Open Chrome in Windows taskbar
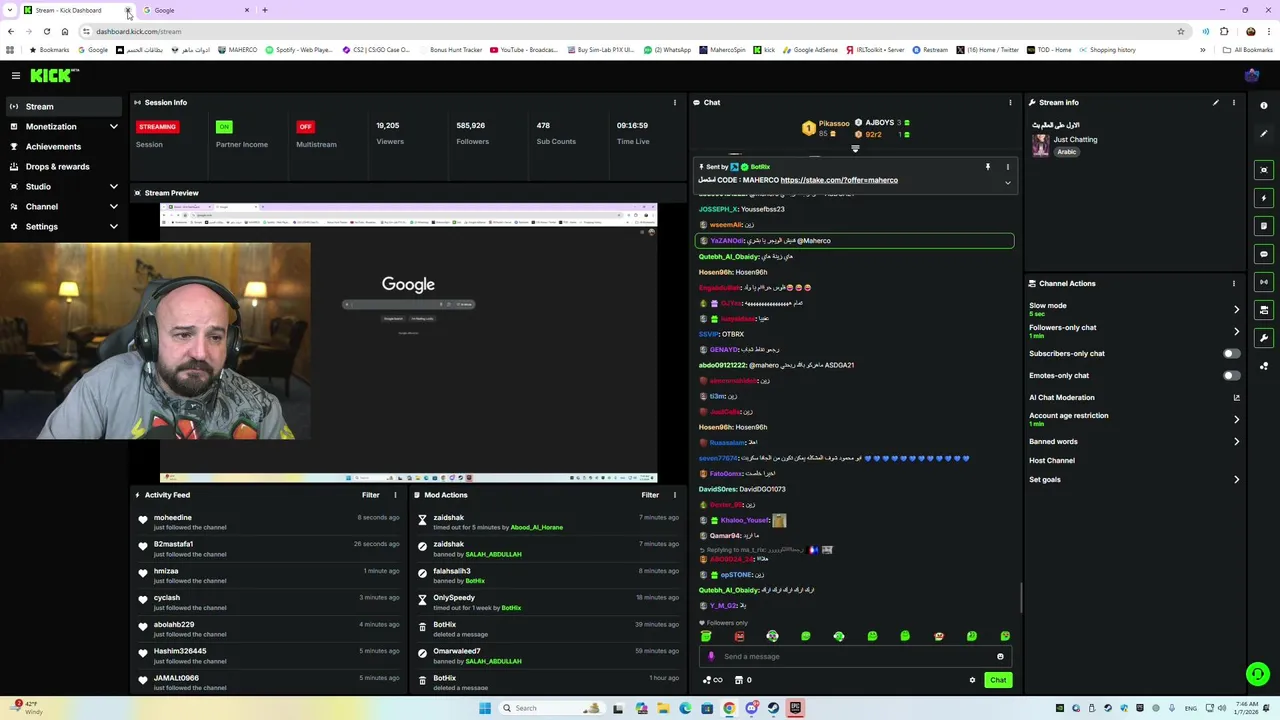Viewport: 1280px width, 720px height. click(729, 708)
